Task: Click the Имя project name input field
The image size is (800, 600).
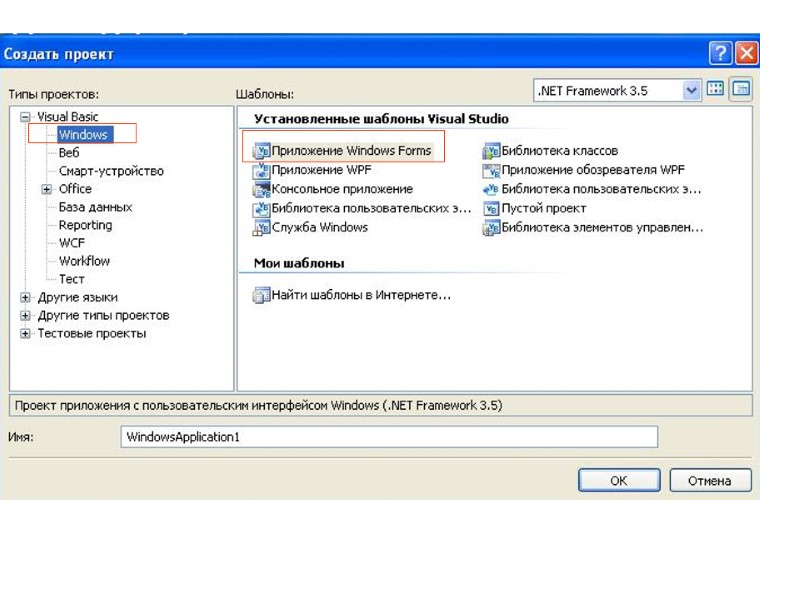Action: point(389,437)
